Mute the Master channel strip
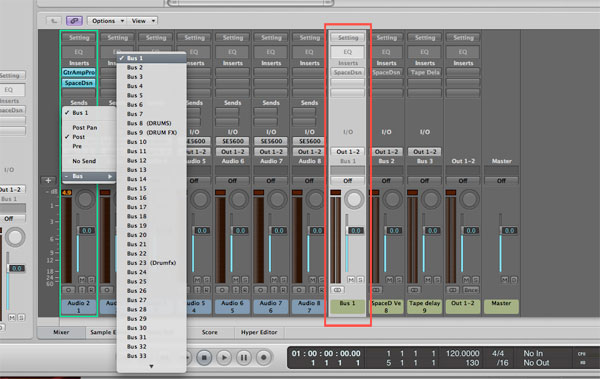 (505, 280)
